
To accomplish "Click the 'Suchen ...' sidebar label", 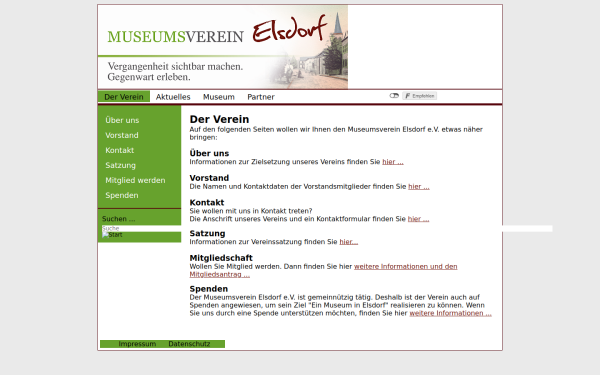I will [x=118, y=219].
